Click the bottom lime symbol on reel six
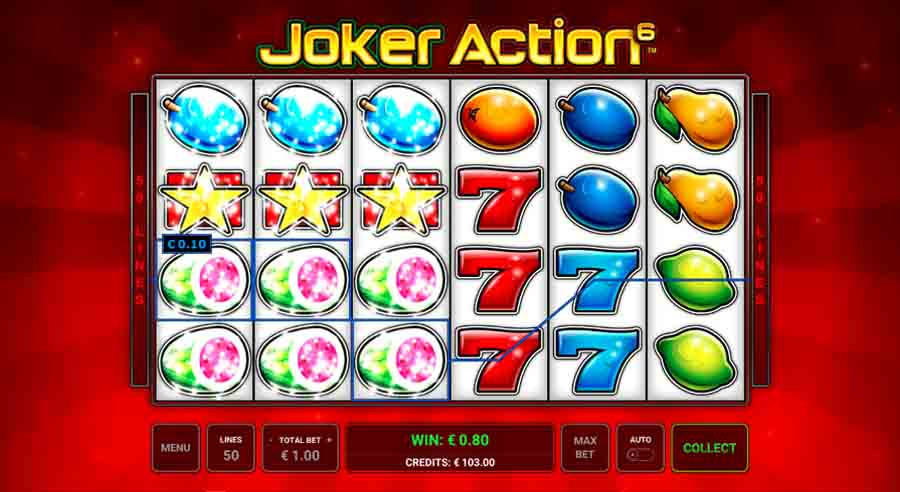The height and width of the screenshot is (492, 900). (696, 361)
